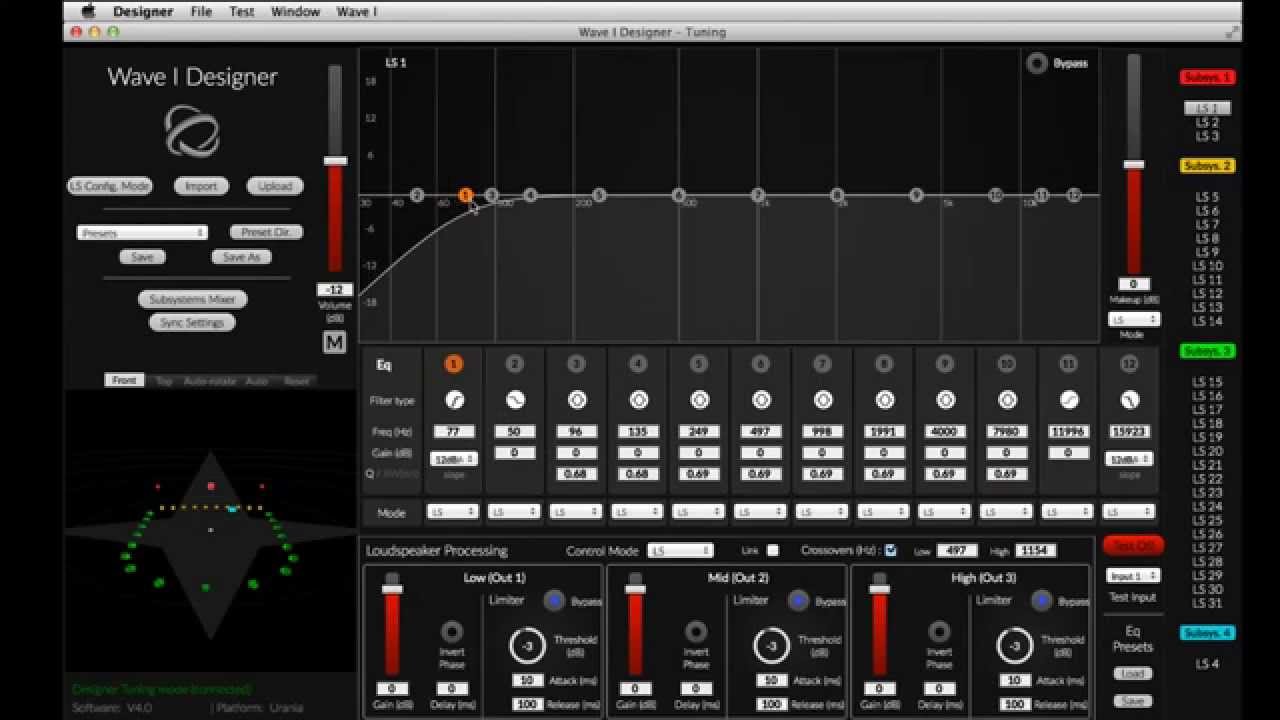Click the High (Out 3) limiter threshold knob
This screenshot has height=720, width=1280.
coord(1015,646)
